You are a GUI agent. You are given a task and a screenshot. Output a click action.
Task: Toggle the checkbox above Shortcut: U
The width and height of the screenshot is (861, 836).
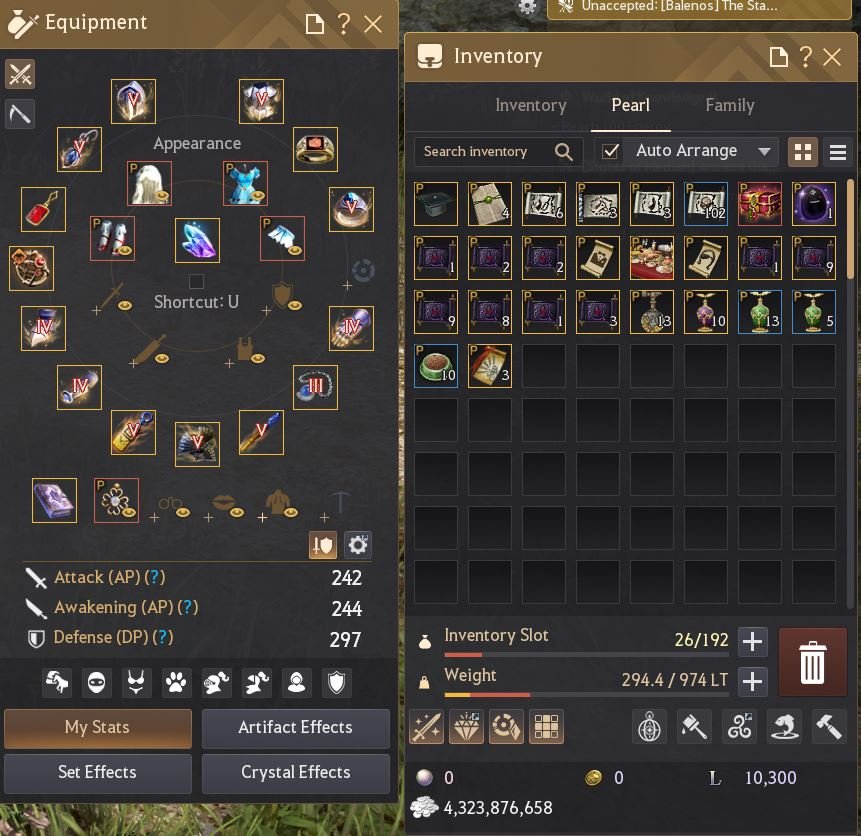196,281
